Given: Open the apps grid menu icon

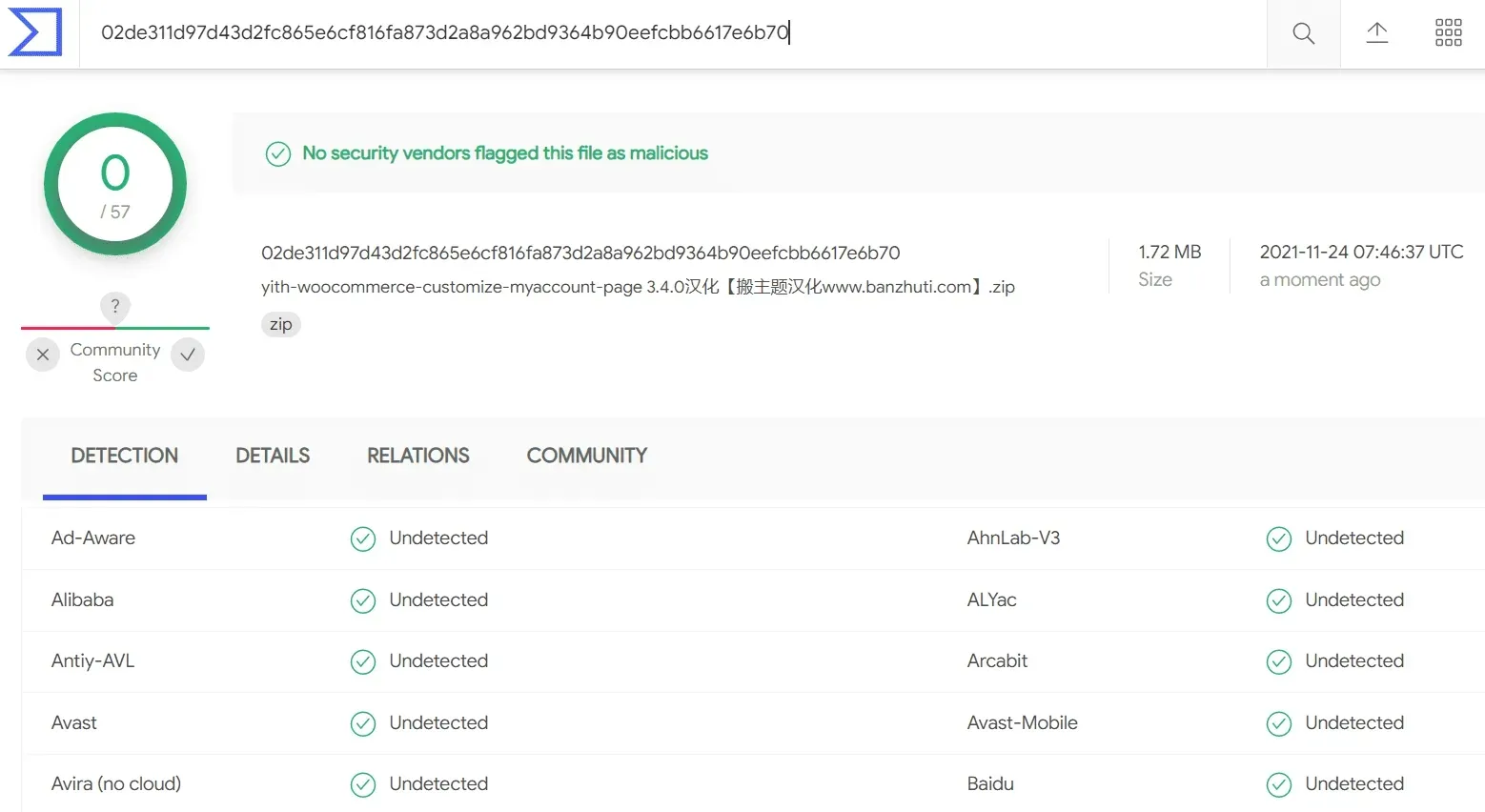Looking at the screenshot, I should click(x=1448, y=33).
